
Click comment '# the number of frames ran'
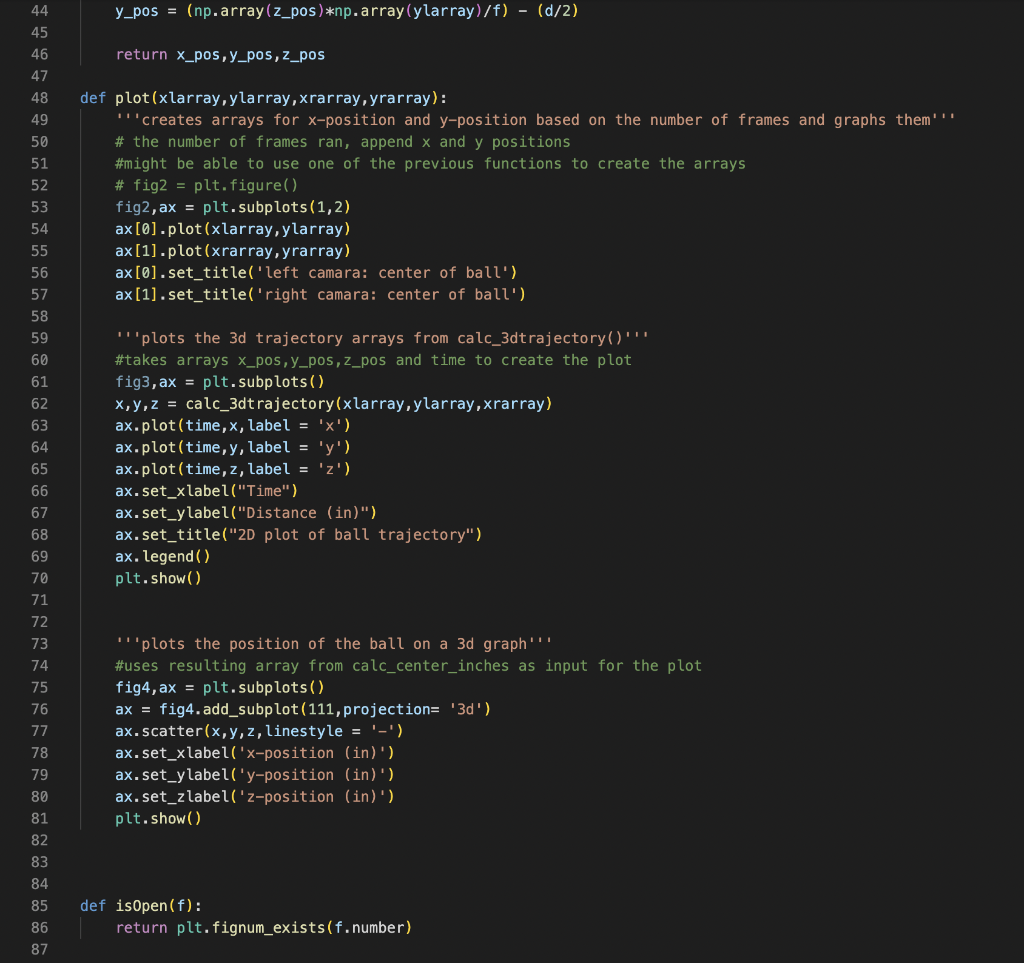(343, 142)
